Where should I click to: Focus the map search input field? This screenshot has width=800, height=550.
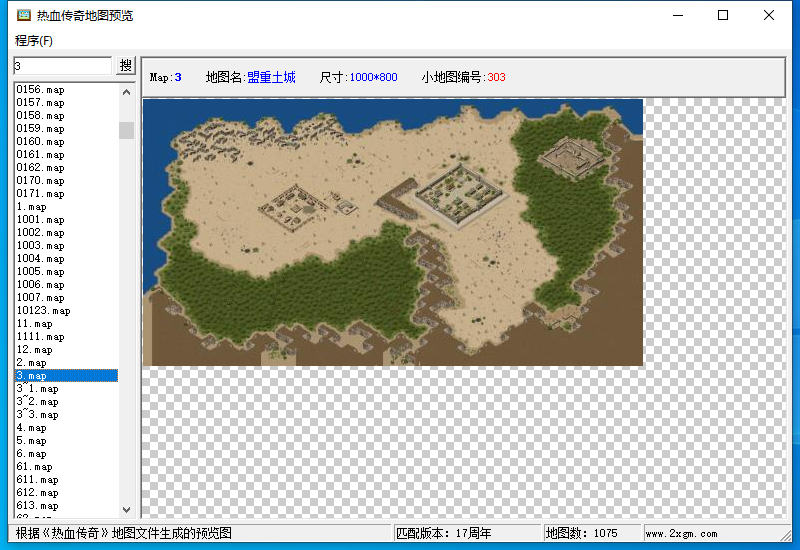62,66
